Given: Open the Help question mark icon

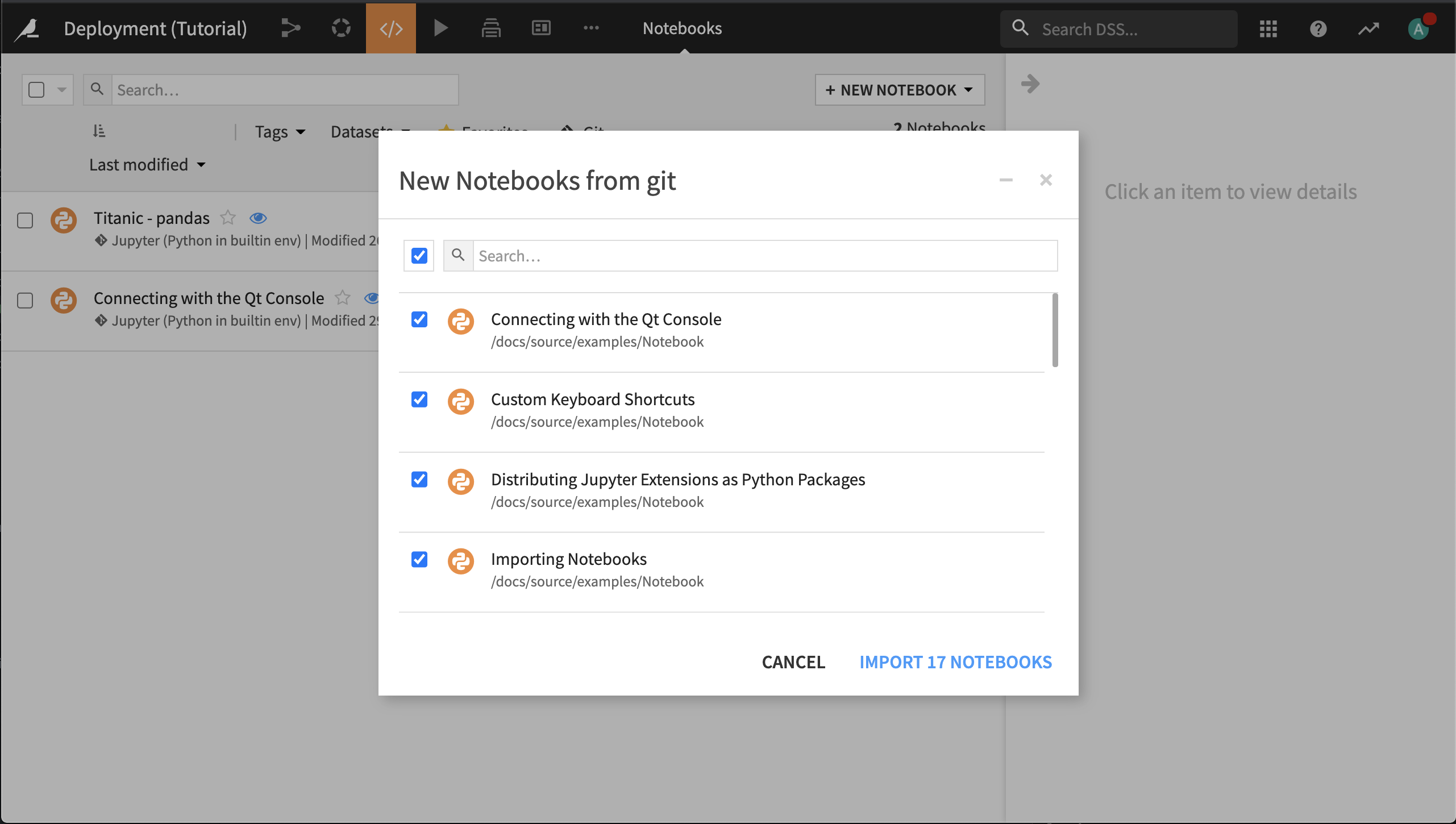Looking at the screenshot, I should (1318, 28).
